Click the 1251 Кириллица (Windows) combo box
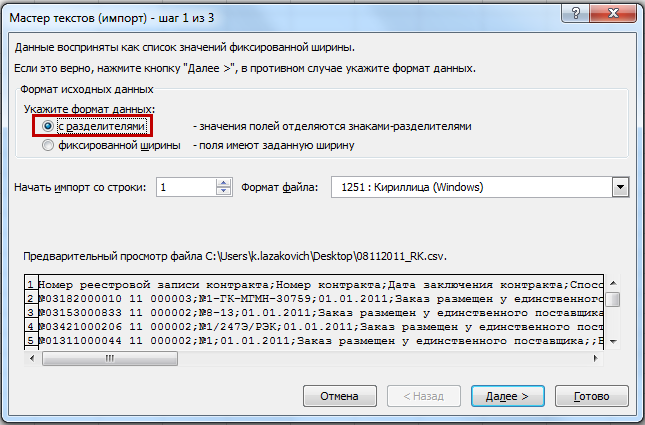This screenshot has width=645, height=425. point(480,188)
